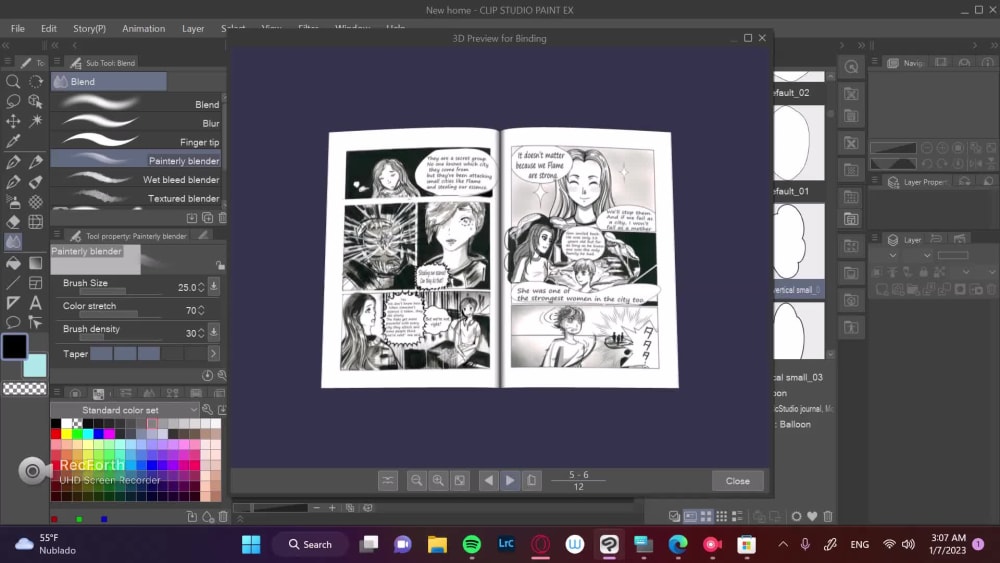1000x563 pixels.
Task: Select the Text tool
Action: coord(36,303)
